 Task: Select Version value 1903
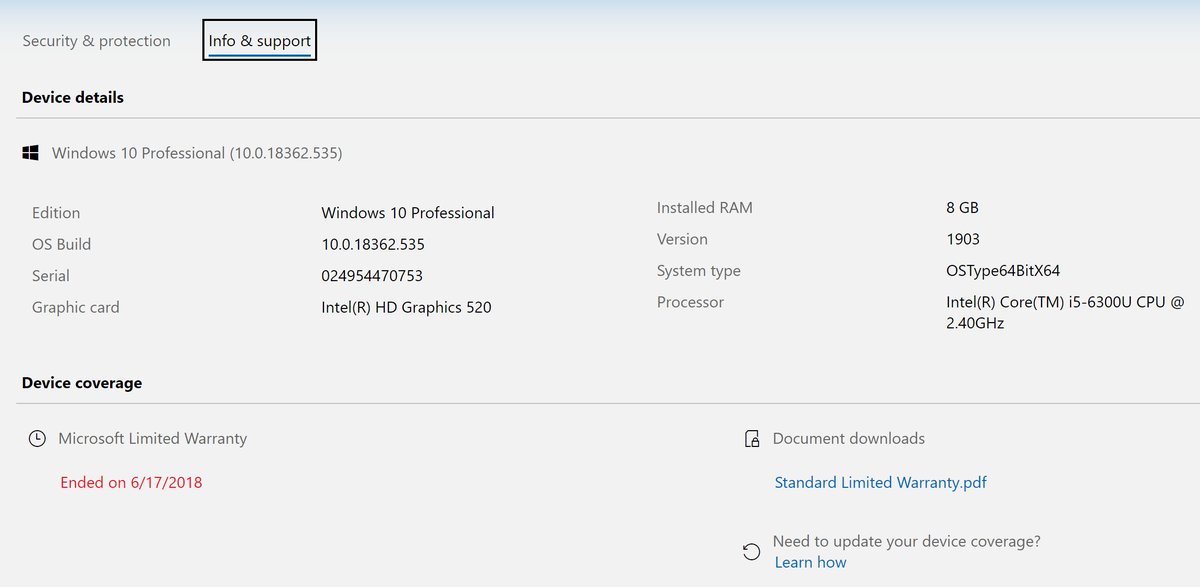pos(963,239)
